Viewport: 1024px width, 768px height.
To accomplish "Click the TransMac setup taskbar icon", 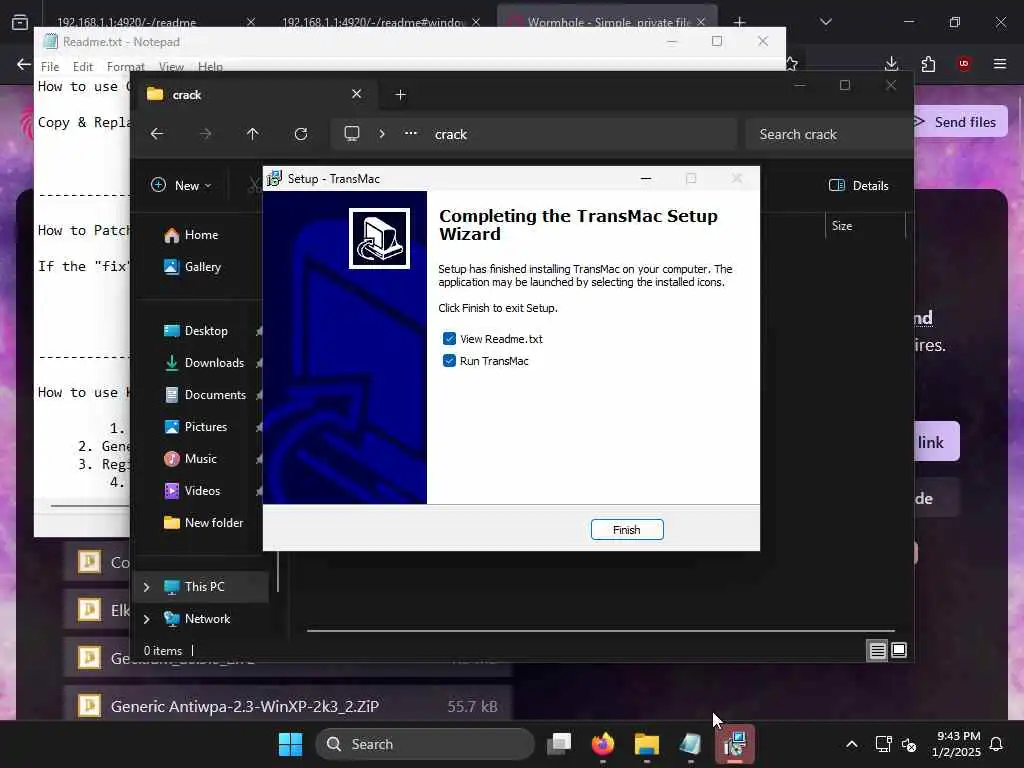I will (x=735, y=744).
